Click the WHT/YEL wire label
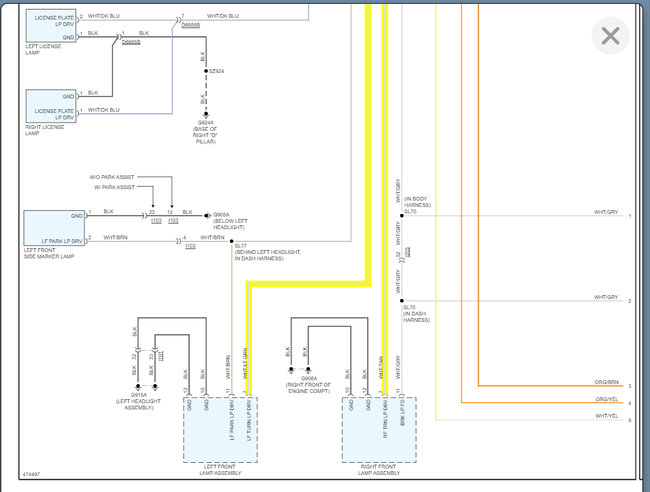Screen dimensions: 650x492 click(x=607, y=416)
